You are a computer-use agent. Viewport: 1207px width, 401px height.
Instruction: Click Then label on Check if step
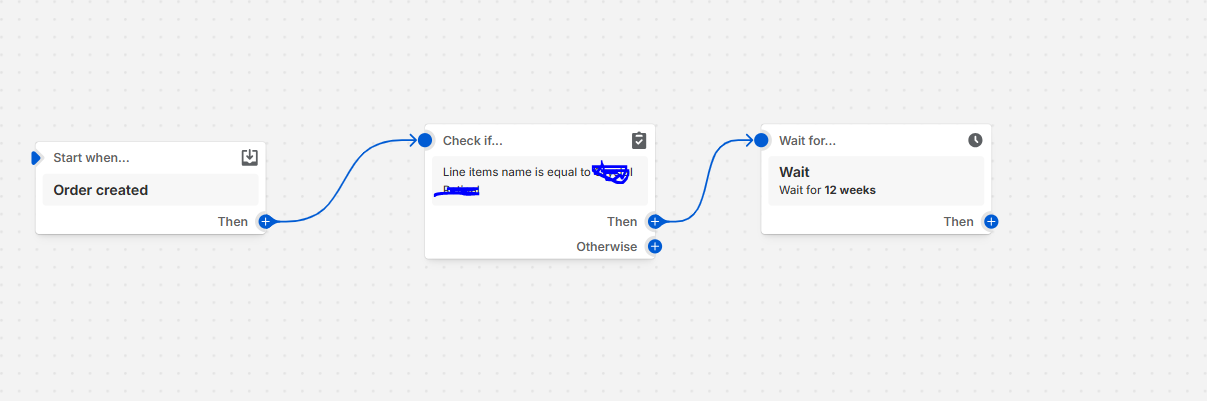[622, 221]
